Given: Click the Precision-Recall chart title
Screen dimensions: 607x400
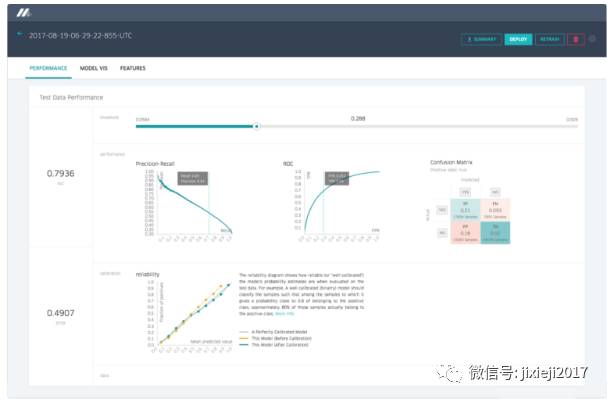Looking at the screenshot, I should pos(155,164).
